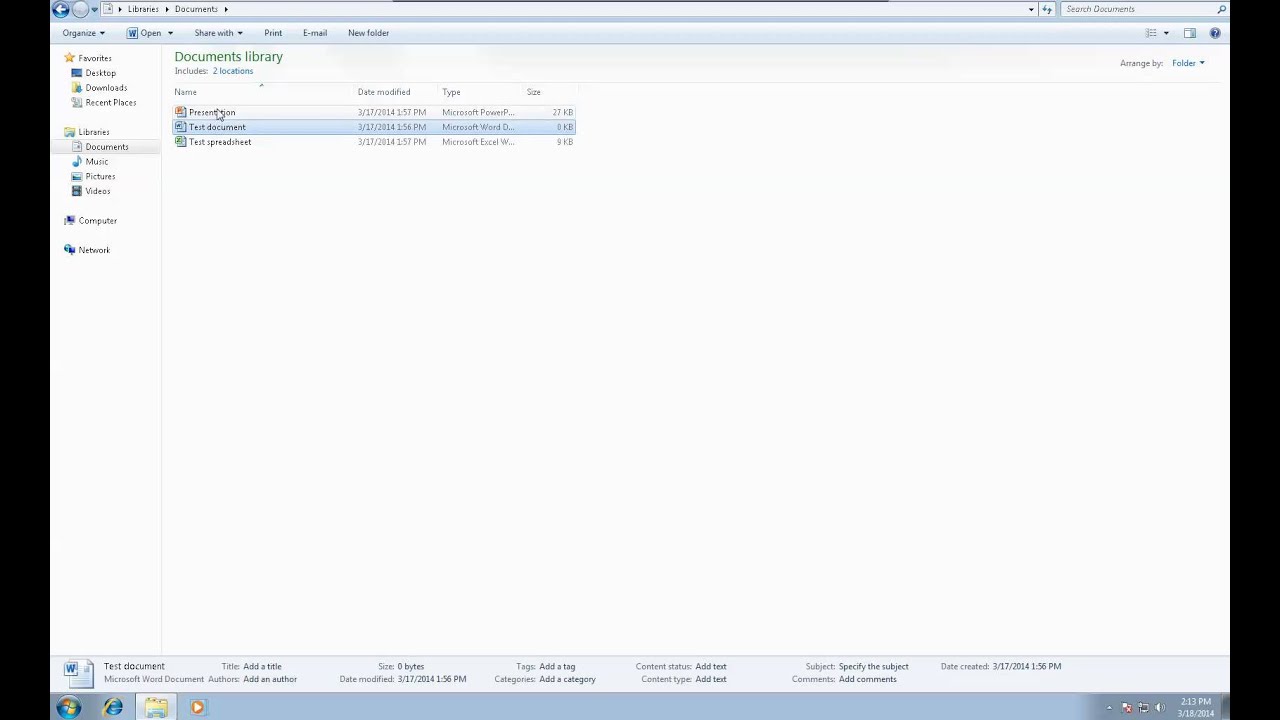Open the Organize menu
Viewport: 1280px width, 720px height.
83,33
